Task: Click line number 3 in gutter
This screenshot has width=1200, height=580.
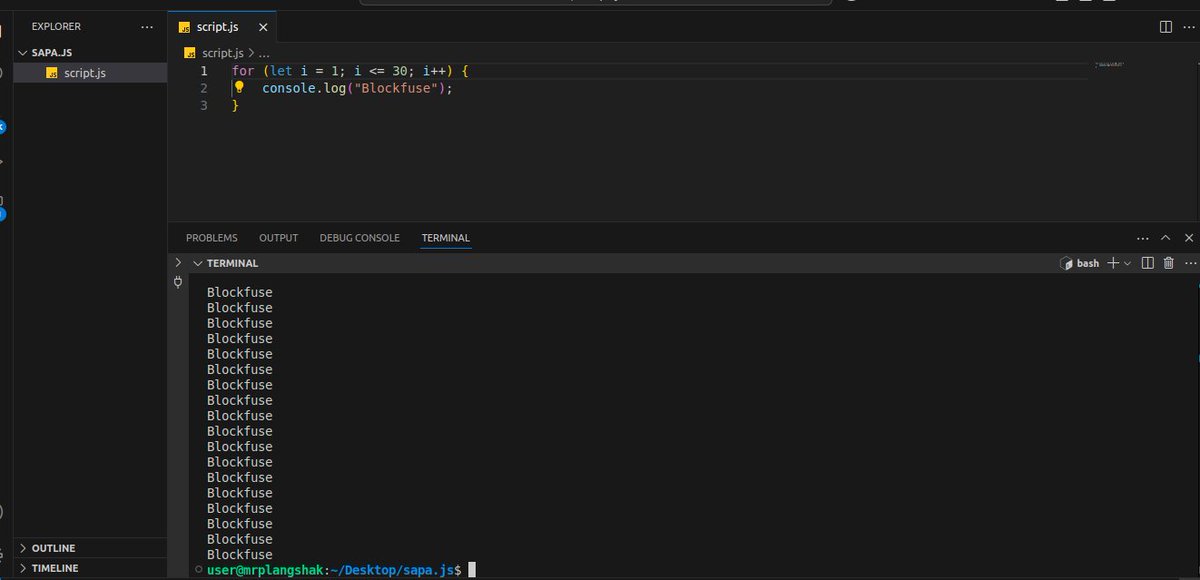Action: [204, 105]
